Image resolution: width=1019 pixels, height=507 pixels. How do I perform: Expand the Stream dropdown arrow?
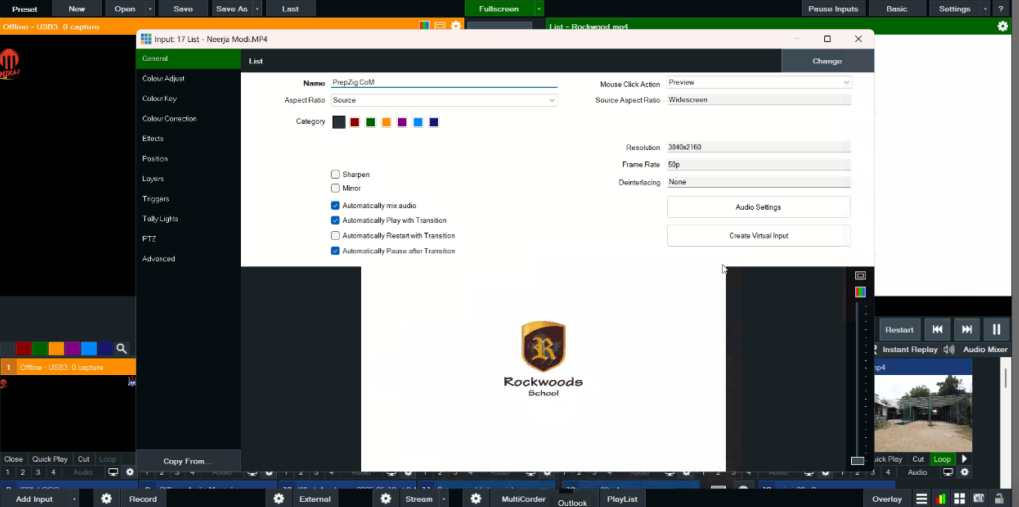point(444,499)
